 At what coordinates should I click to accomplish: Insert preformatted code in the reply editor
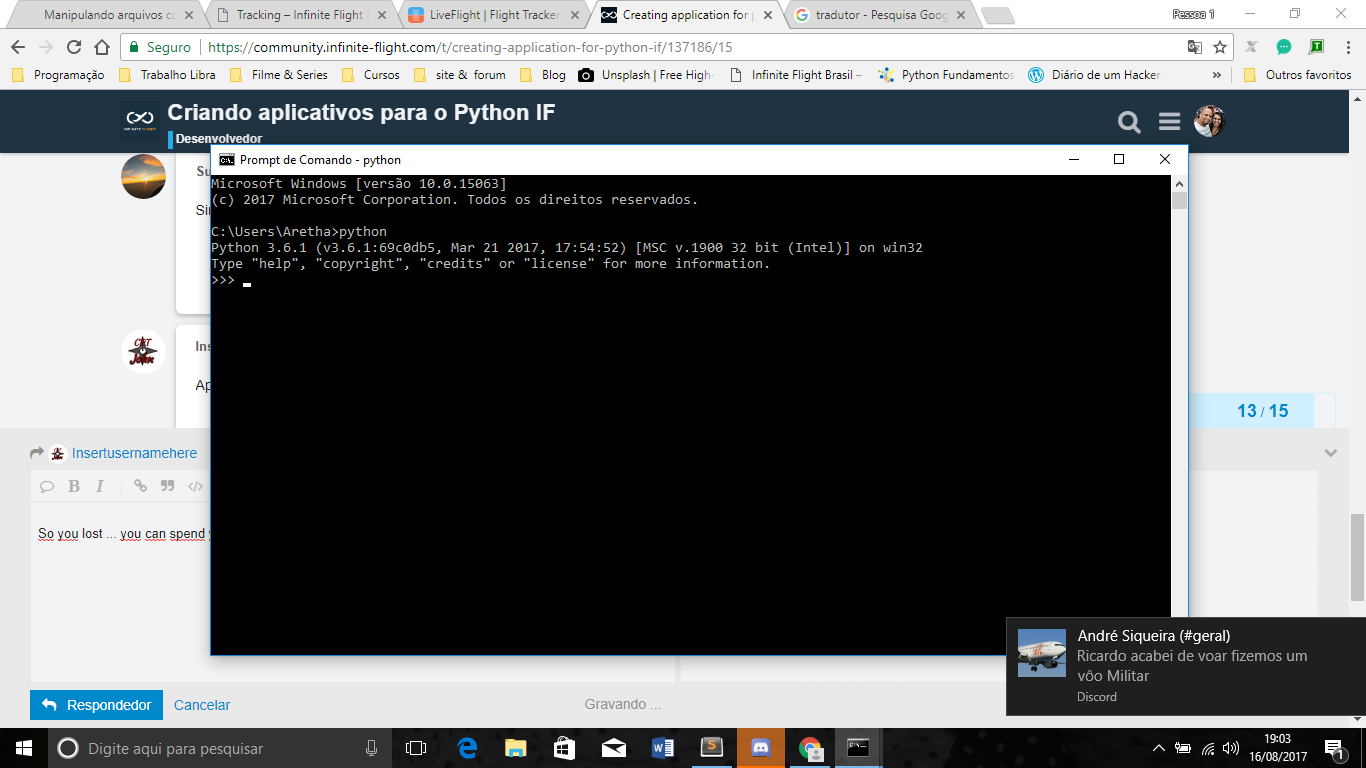[195, 486]
